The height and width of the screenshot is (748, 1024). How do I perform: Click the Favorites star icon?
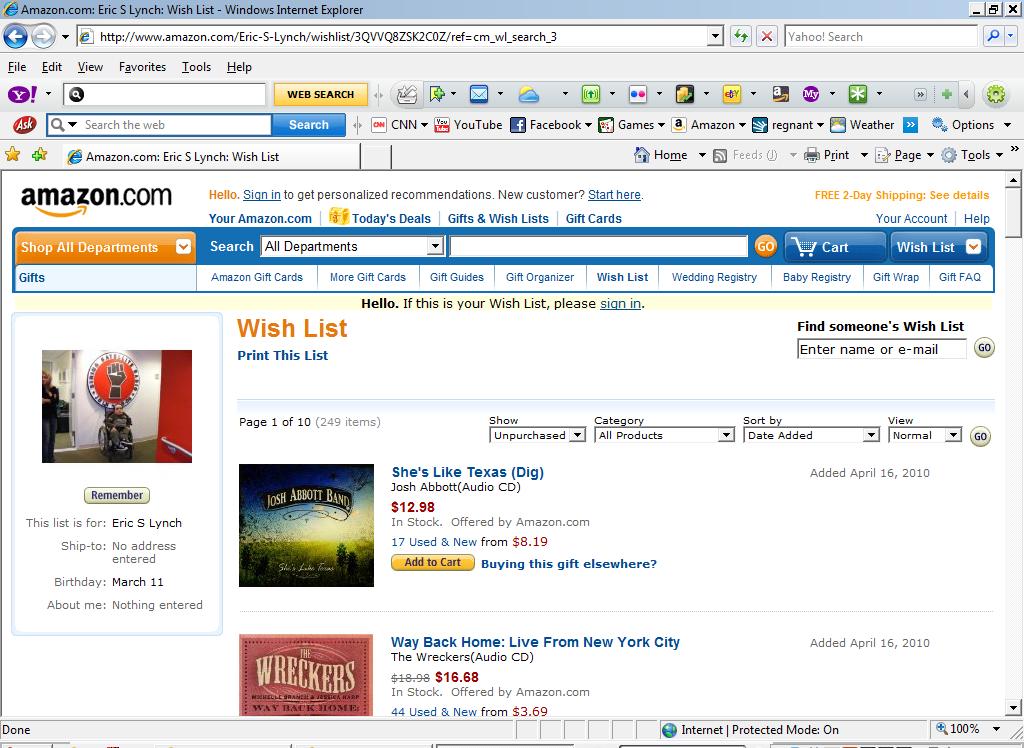click(12, 155)
